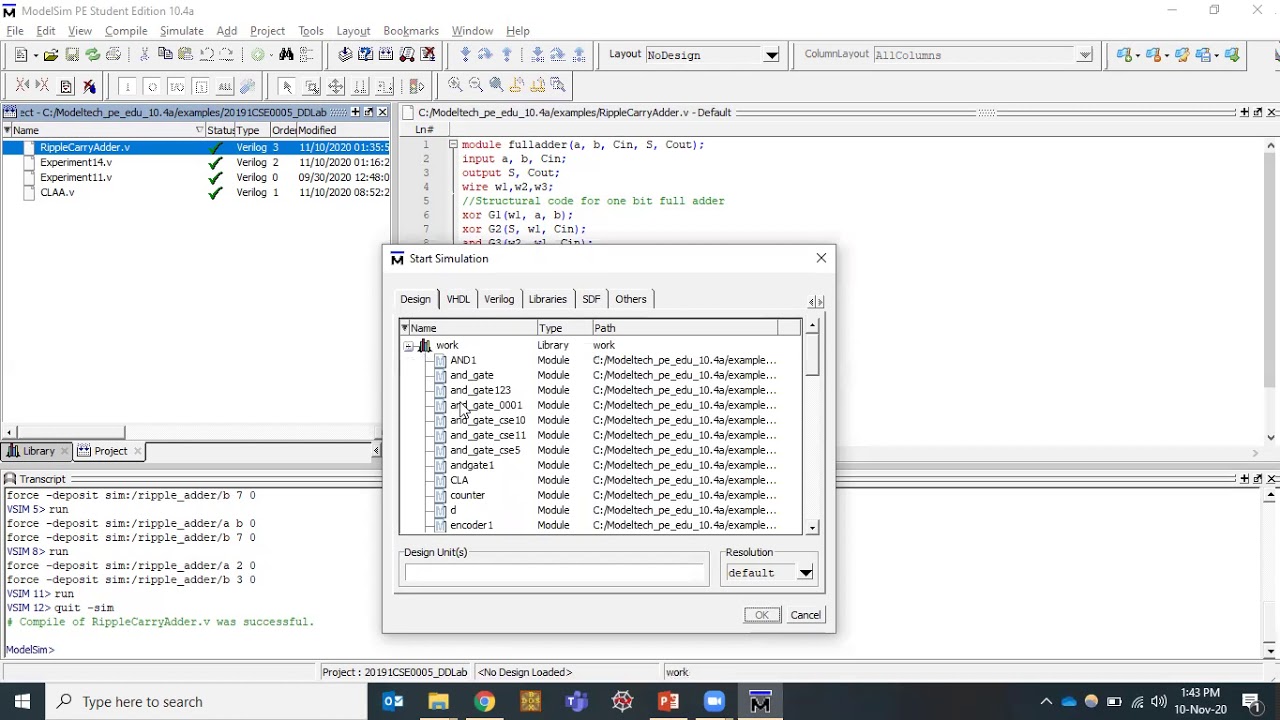Click the OK button in Start Simulation
The height and width of the screenshot is (720, 1280).
tap(762, 615)
